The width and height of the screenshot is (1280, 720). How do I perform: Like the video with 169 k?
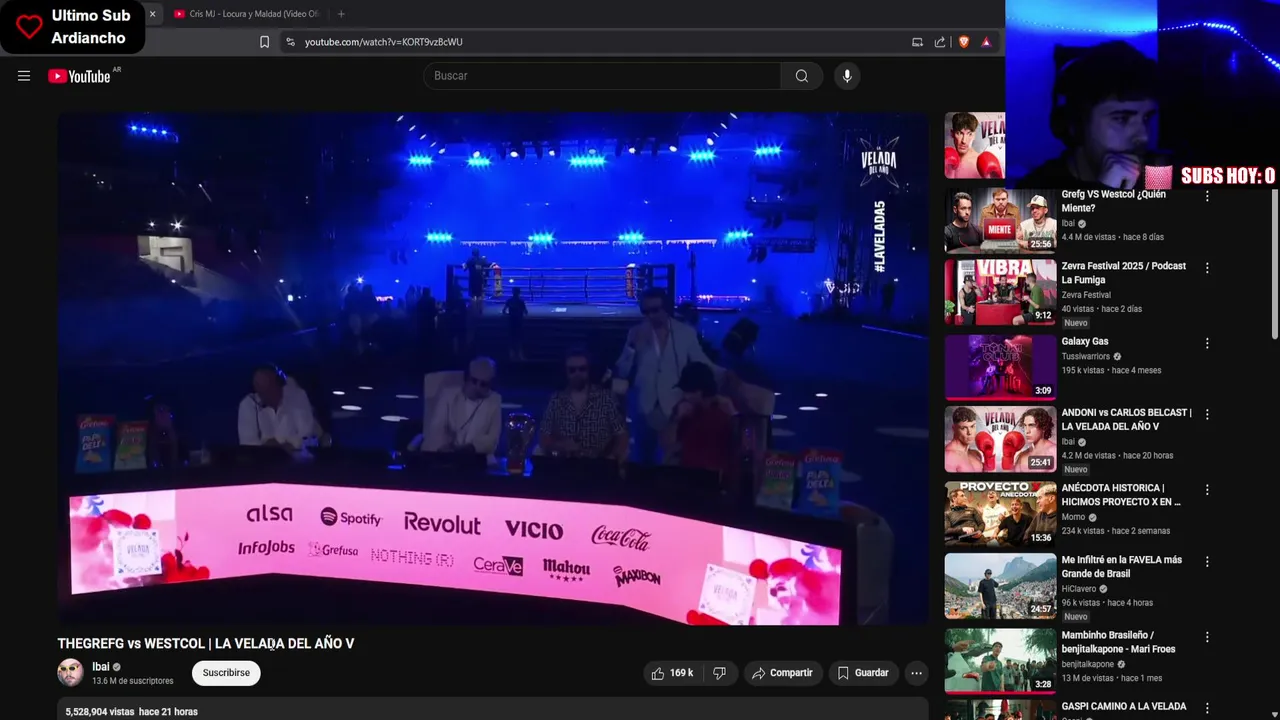point(672,673)
